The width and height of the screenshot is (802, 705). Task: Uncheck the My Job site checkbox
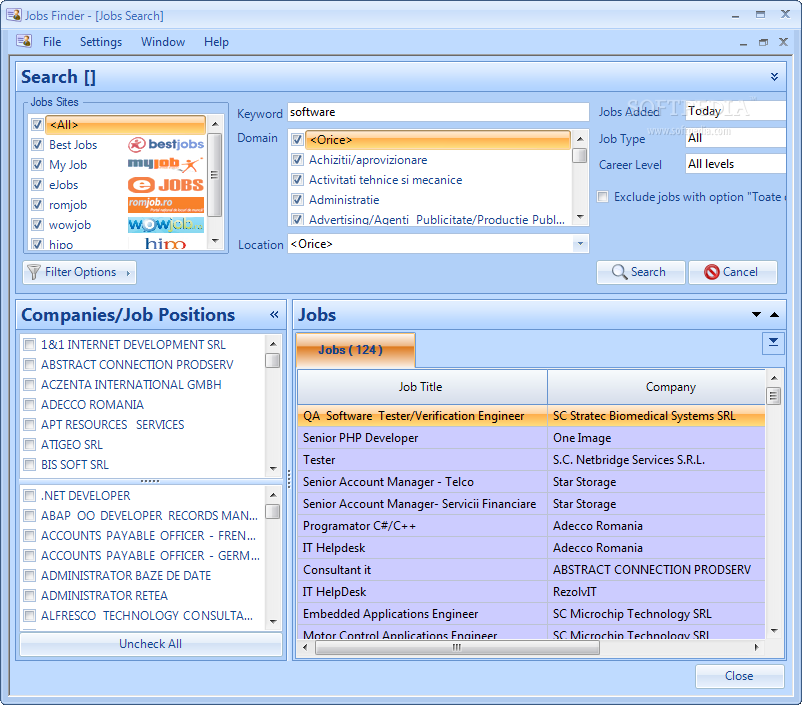click(37, 164)
